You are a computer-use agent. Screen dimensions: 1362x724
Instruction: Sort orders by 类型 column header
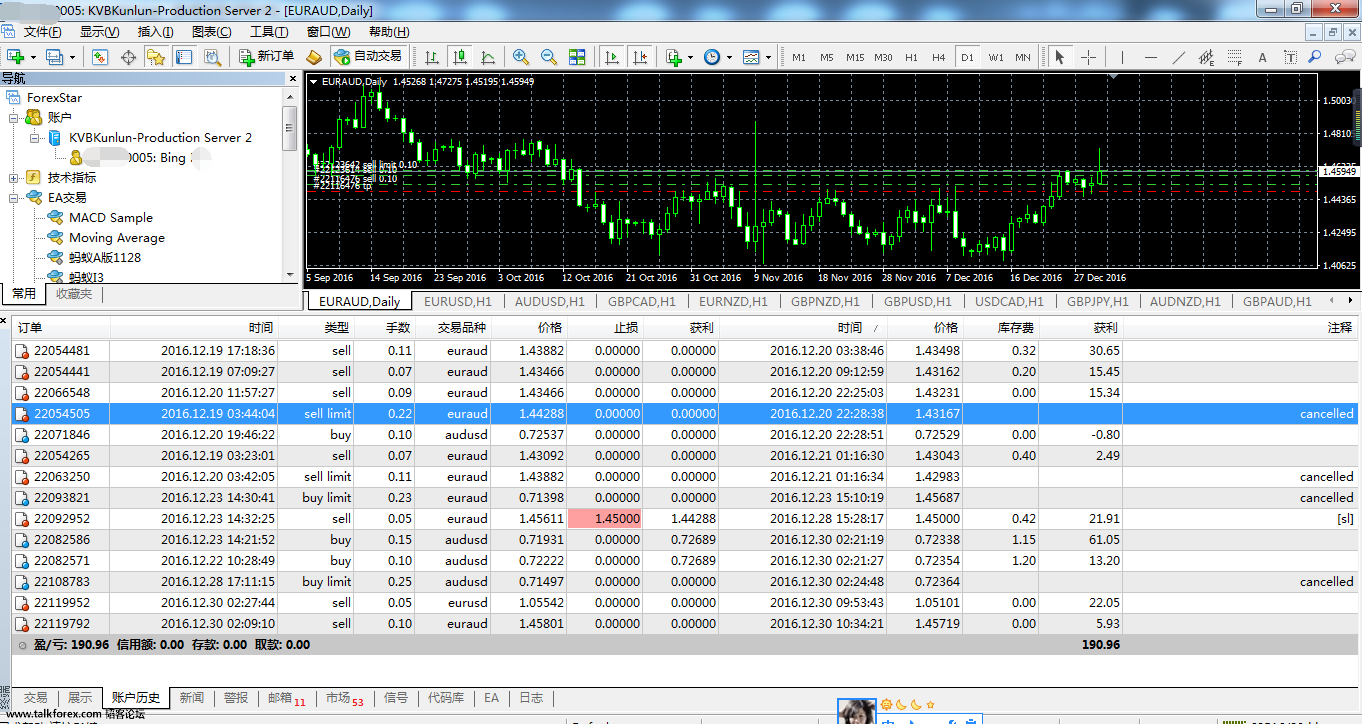click(337, 328)
